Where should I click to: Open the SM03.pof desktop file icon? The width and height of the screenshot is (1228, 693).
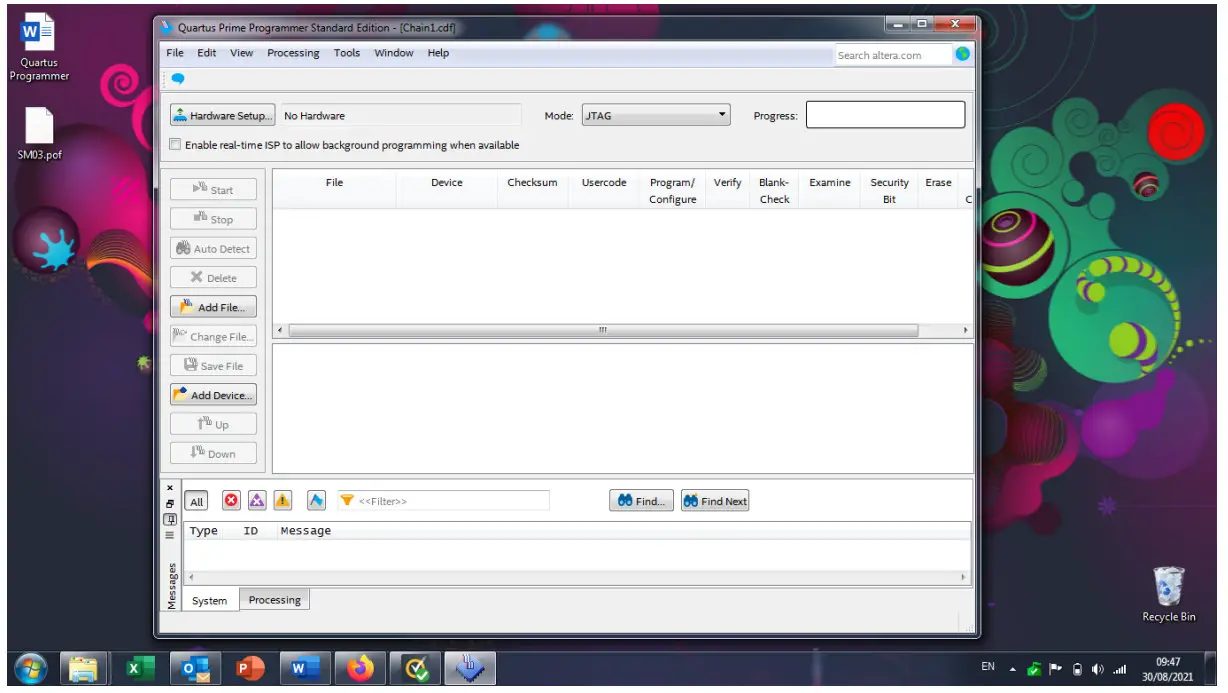point(39,133)
